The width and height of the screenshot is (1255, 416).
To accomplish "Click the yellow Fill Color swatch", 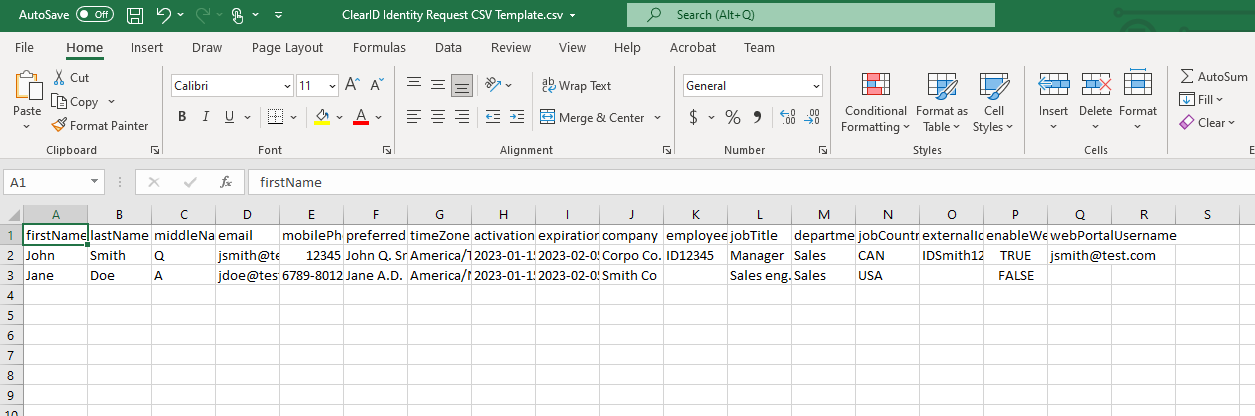I will pyautogui.click(x=322, y=117).
